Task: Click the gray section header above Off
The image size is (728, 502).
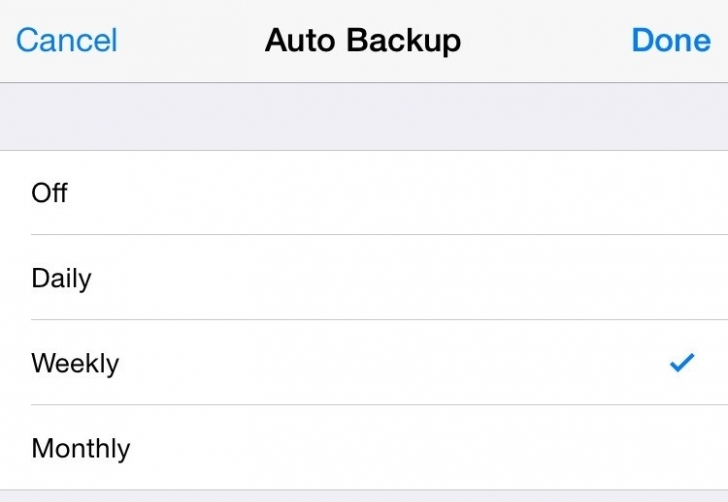Action: (364, 117)
